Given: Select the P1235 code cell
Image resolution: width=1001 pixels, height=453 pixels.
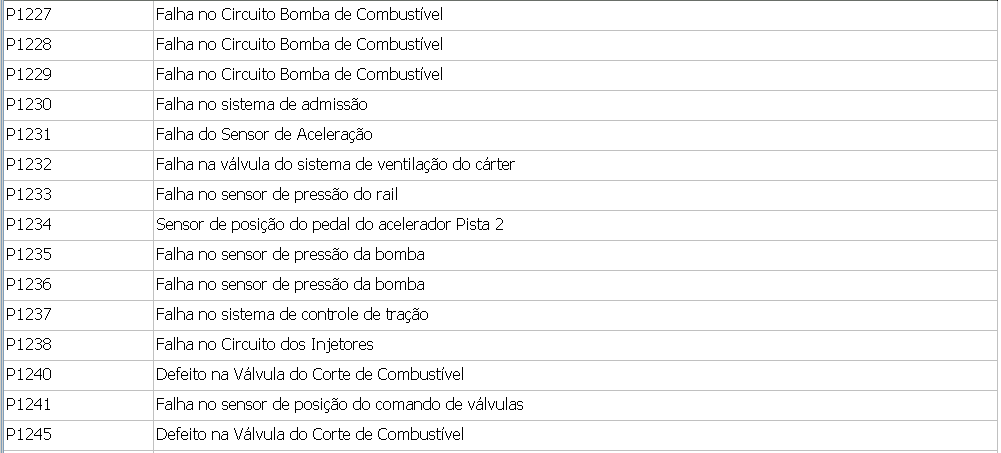Looking at the screenshot, I should [x=29, y=255].
